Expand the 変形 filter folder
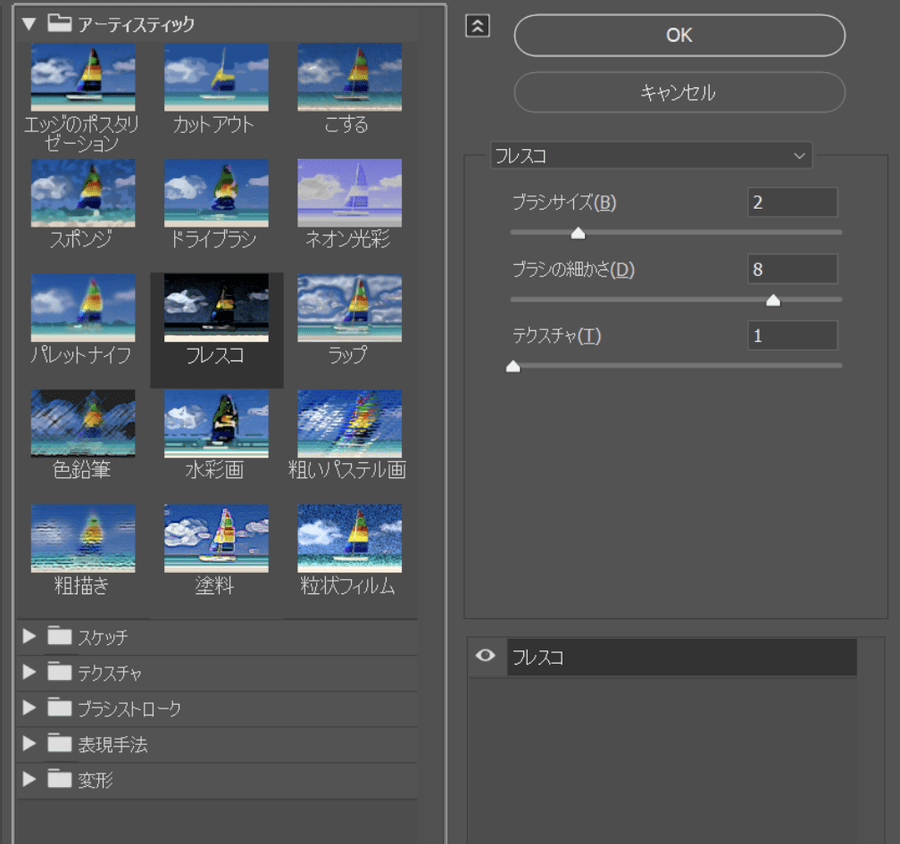The image size is (900, 844). 29,779
